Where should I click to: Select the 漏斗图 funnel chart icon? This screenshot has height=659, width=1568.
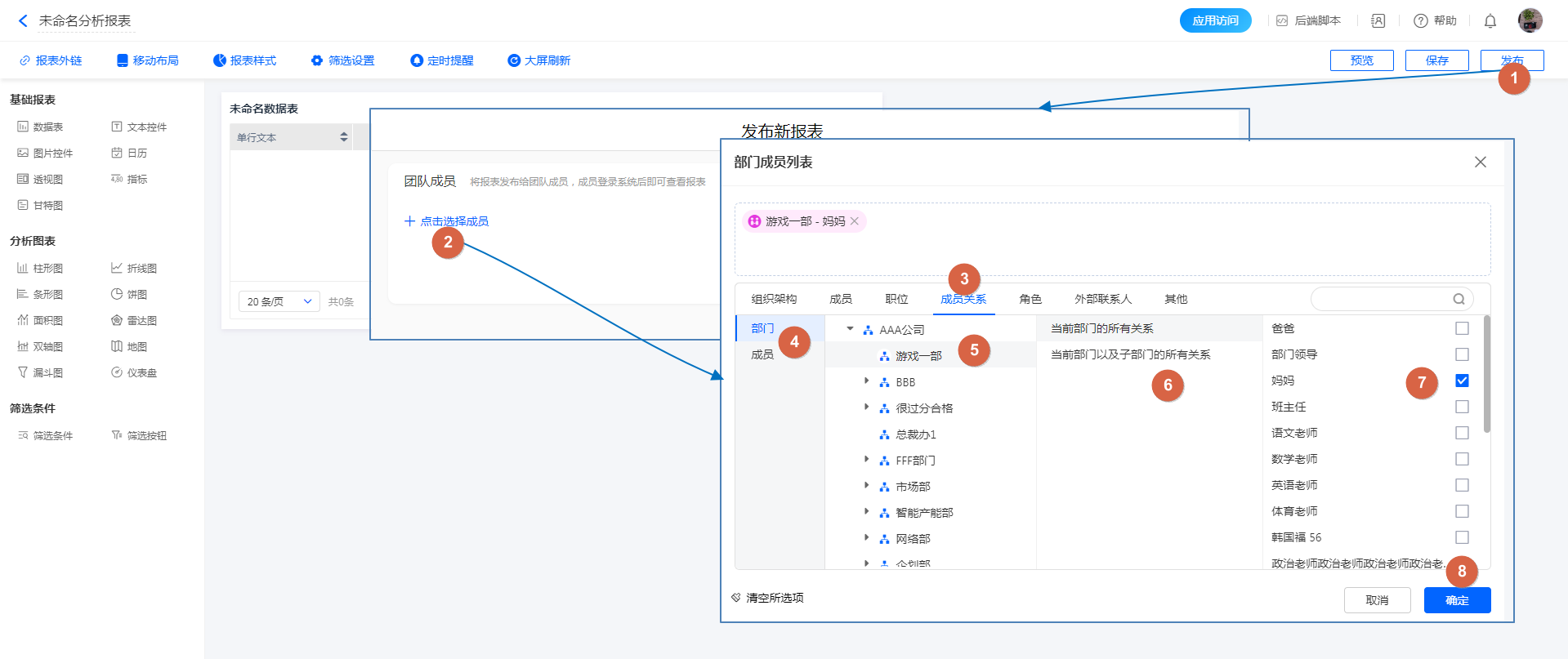23,372
